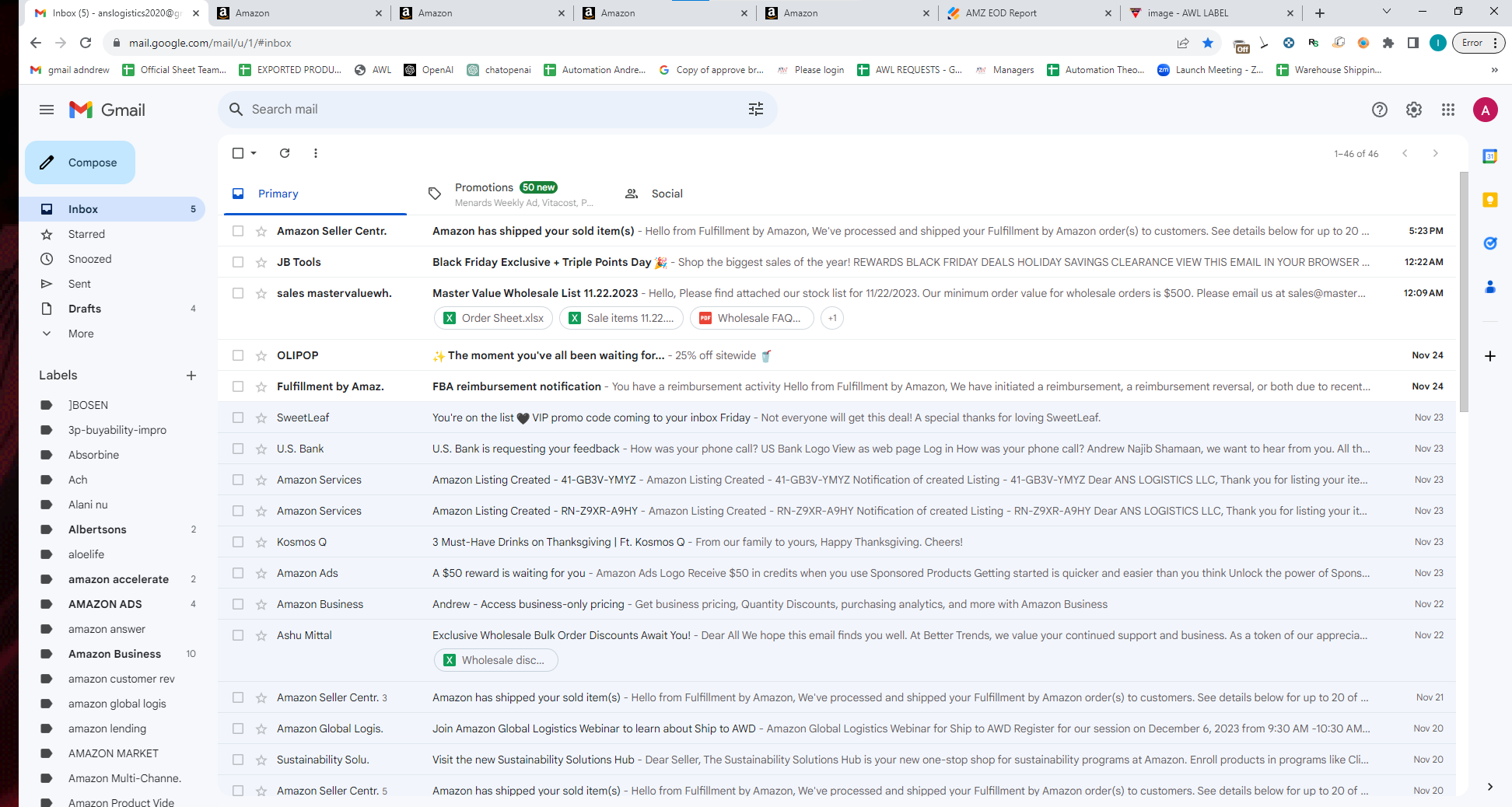Screen dimensions: 1512x807
Task: Open the More options three-dot menu
Action: pyautogui.click(x=316, y=153)
